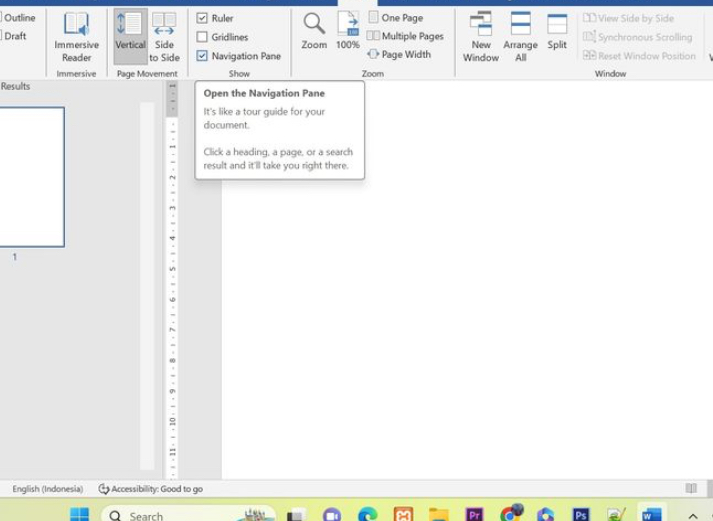
Task: Split the document window
Action: 557,32
